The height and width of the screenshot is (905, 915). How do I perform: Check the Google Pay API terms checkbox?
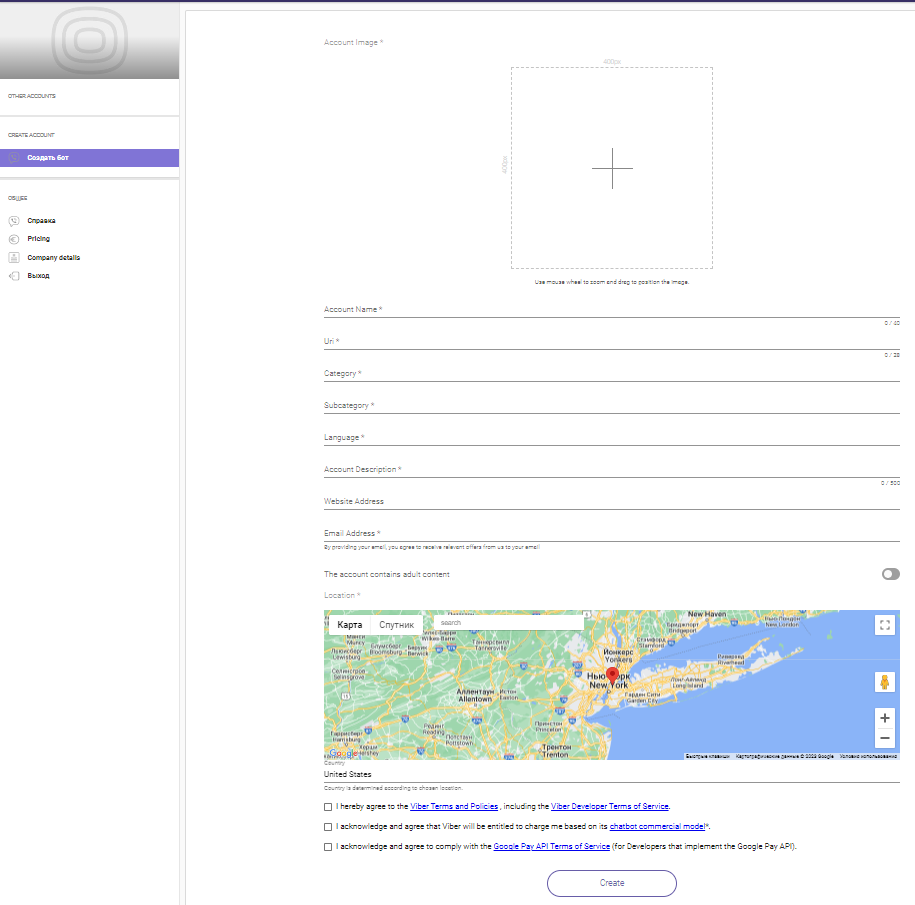point(329,847)
